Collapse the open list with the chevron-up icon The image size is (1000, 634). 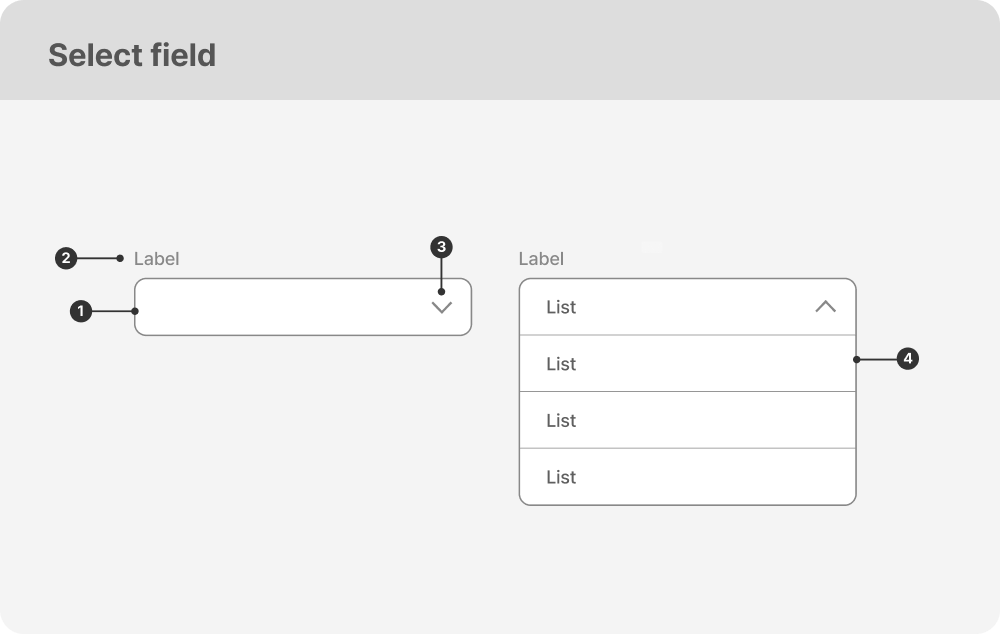[825, 307]
